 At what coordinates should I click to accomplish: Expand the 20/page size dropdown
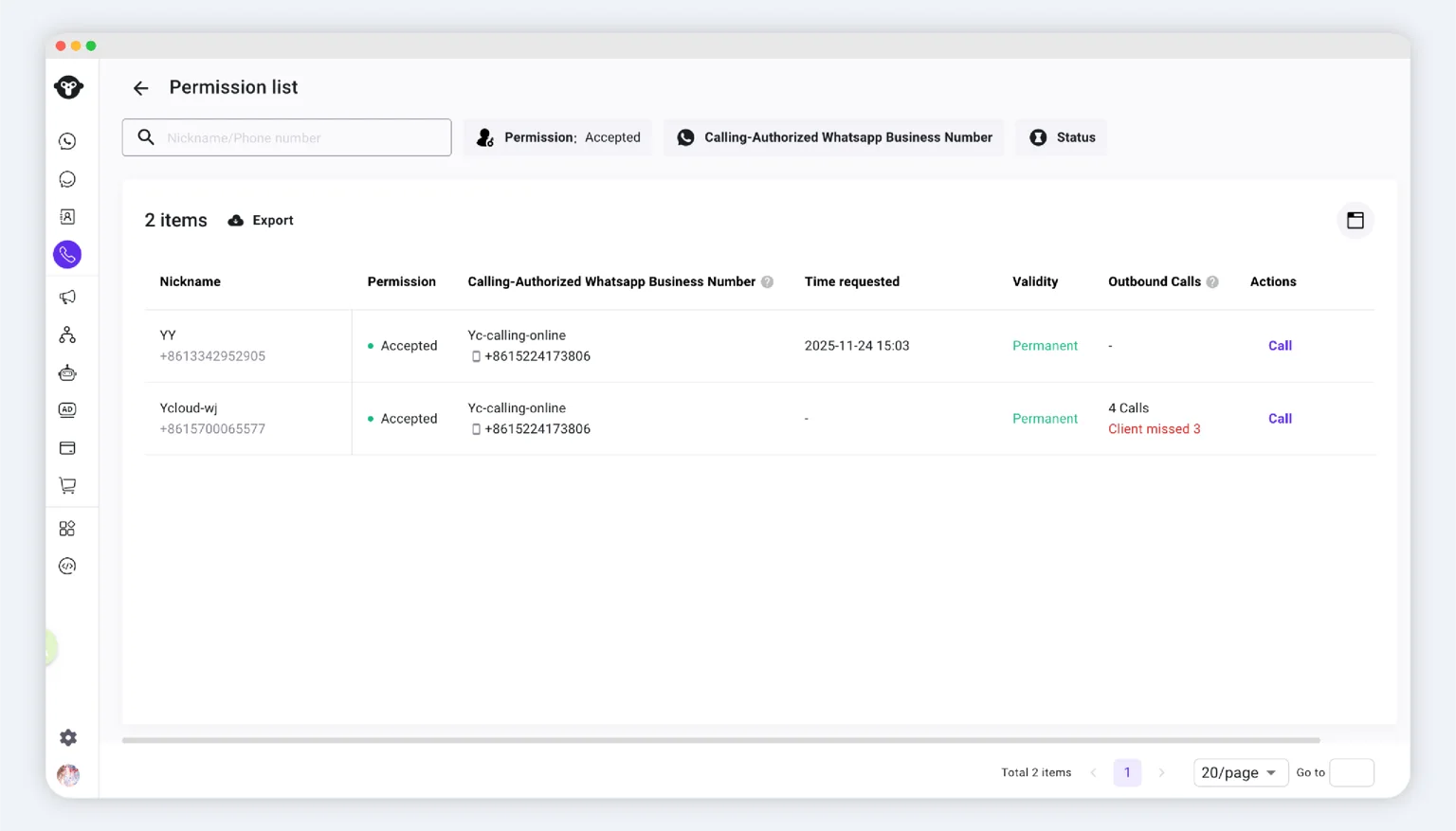(x=1240, y=773)
